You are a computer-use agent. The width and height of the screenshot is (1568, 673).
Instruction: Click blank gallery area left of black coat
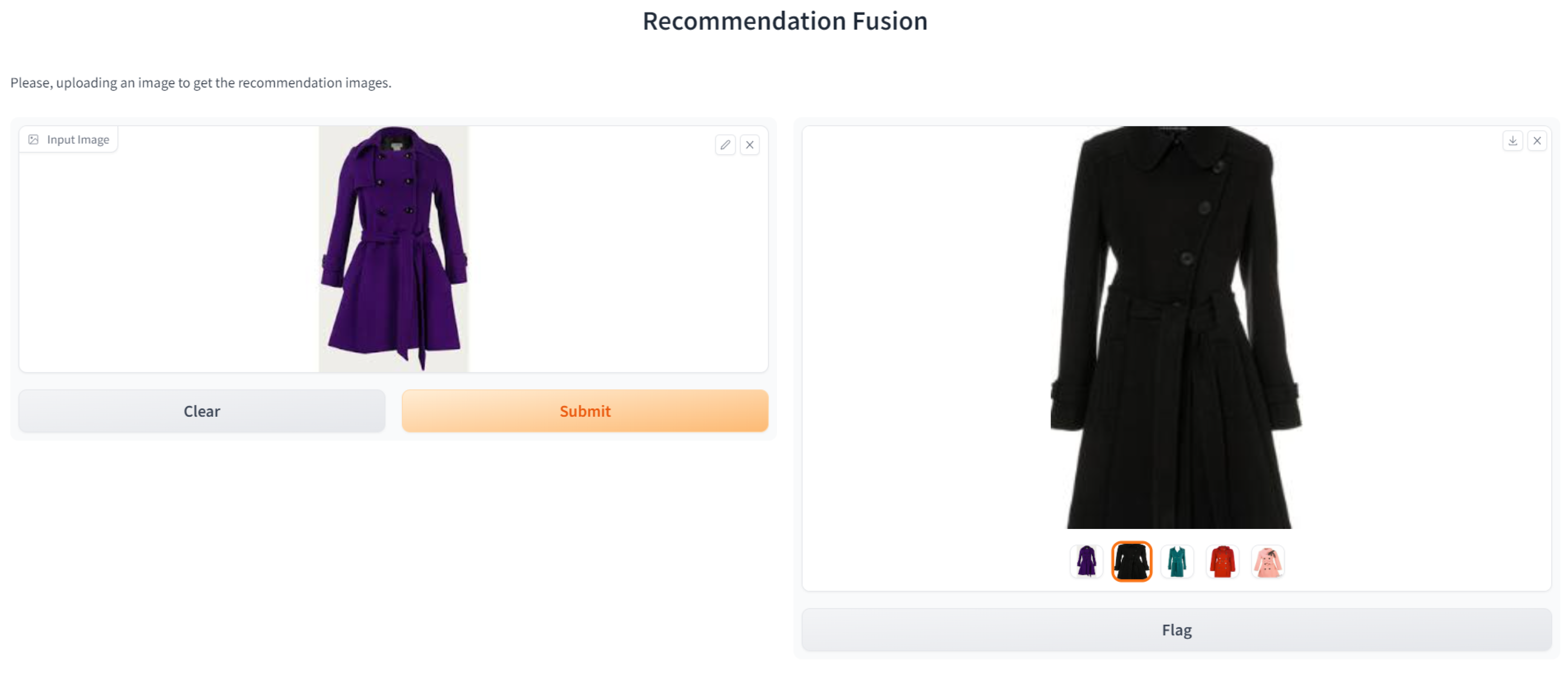click(925, 329)
